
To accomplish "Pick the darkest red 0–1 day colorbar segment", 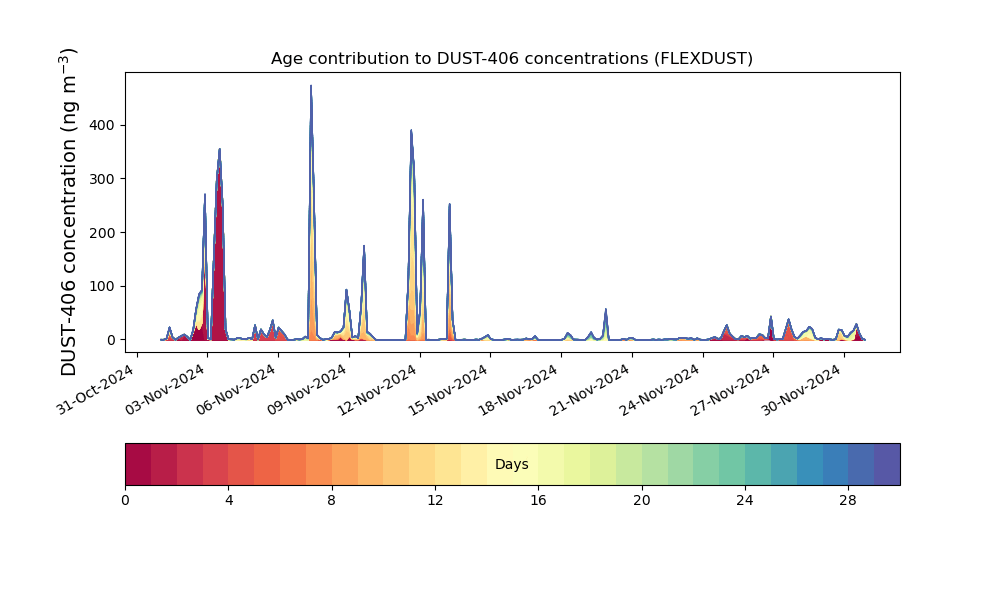I will [x=138, y=464].
